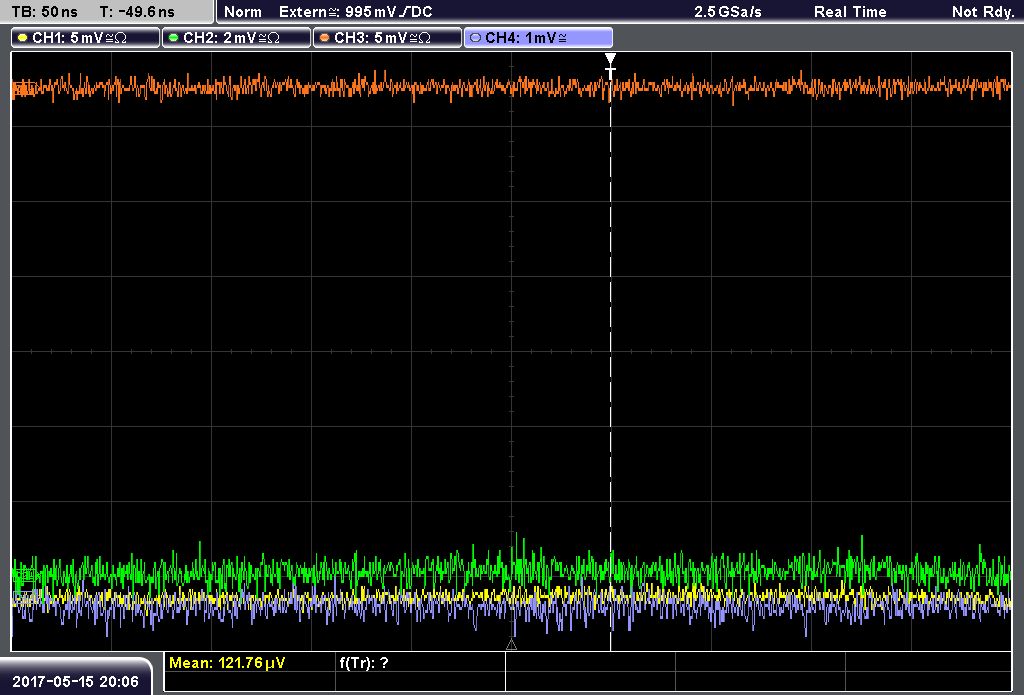Click the Not Rdy. status label
The height and width of the screenshot is (695, 1024).
pos(983,12)
